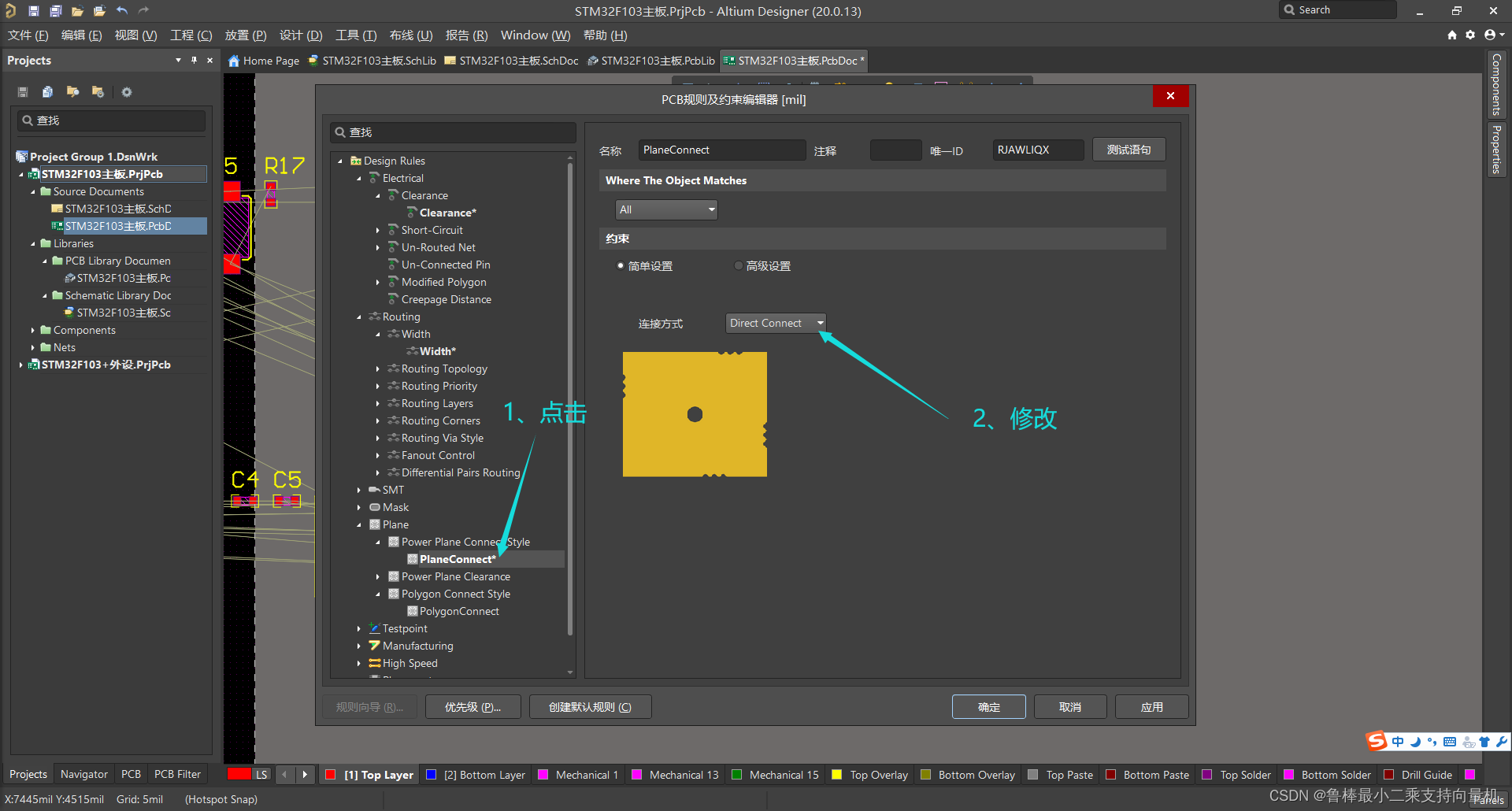The width and height of the screenshot is (1512, 811).
Task: Click the Save icon in title bar
Action: coord(34,11)
